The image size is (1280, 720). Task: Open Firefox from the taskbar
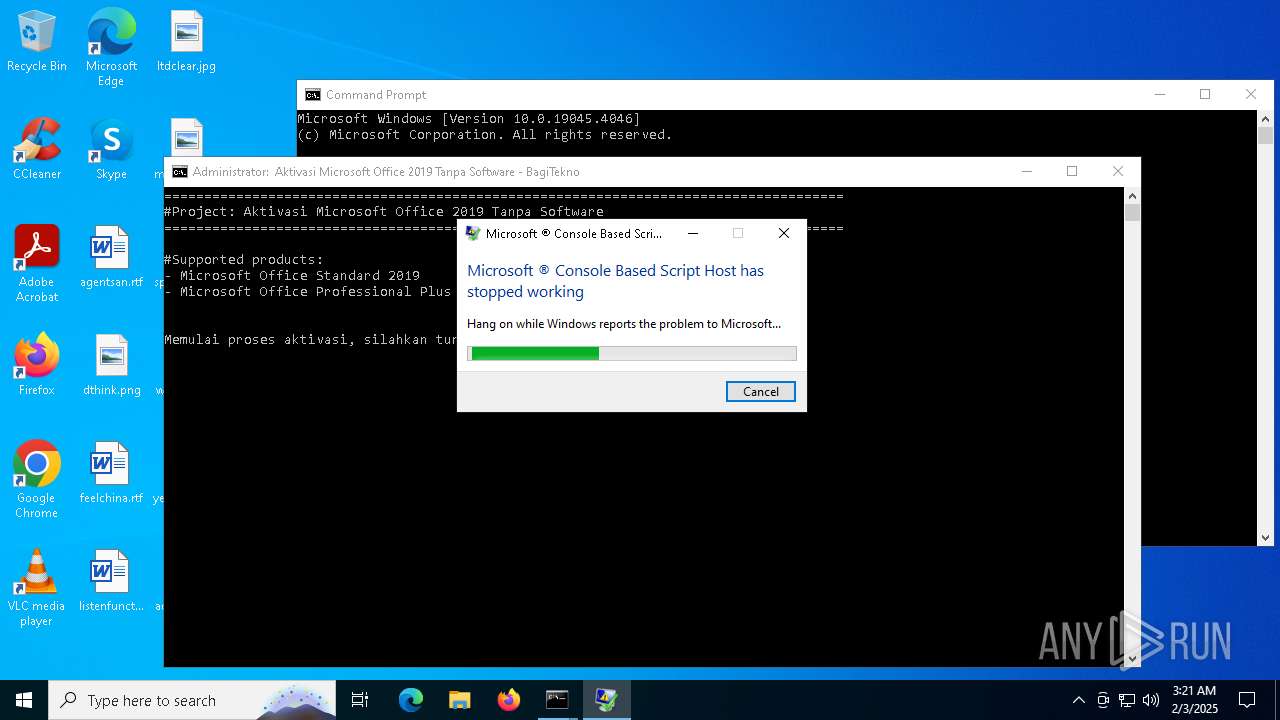click(509, 700)
